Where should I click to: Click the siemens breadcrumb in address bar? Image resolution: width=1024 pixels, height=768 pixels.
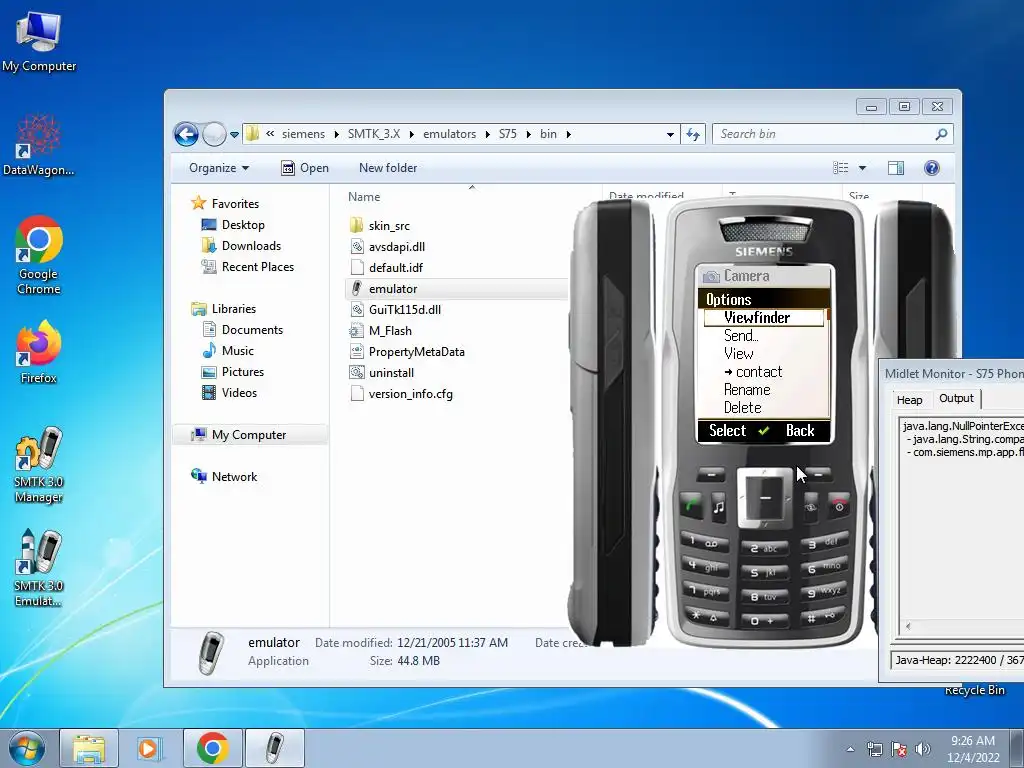pos(303,134)
